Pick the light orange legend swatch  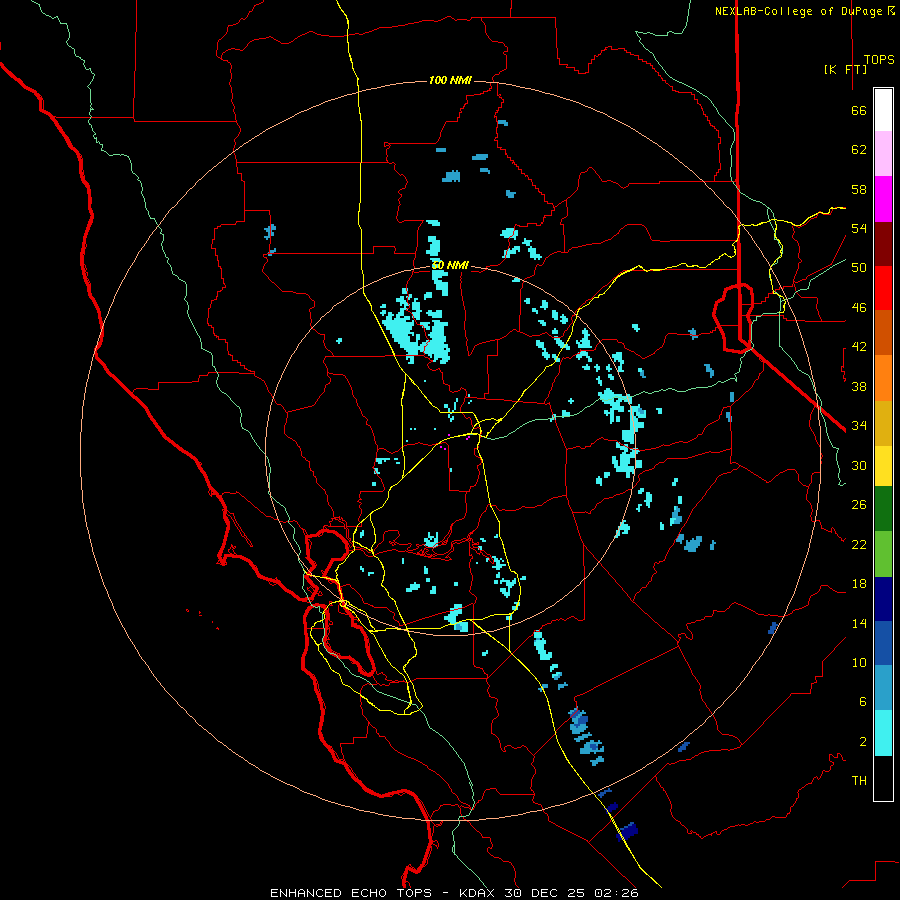[883, 377]
